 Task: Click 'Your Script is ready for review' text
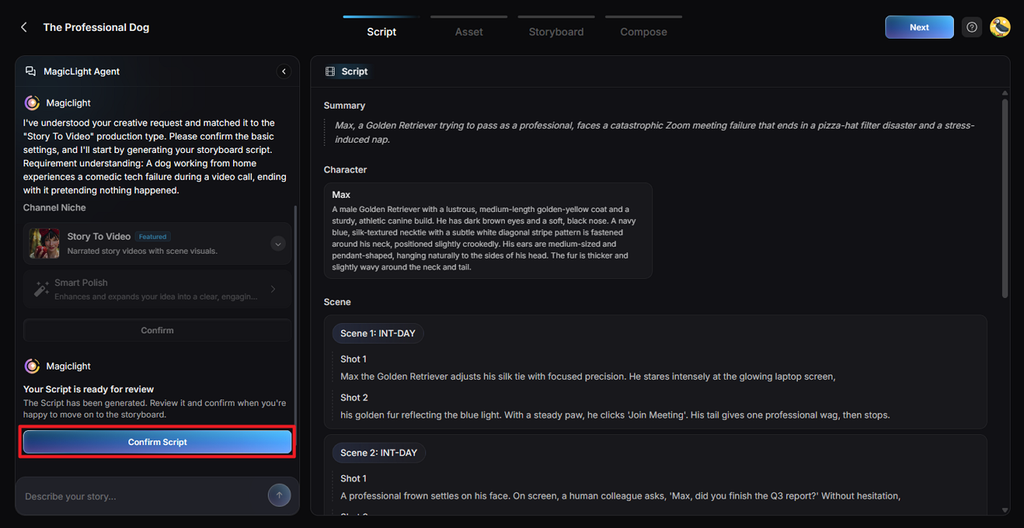pyautogui.click(x=89, y=389)
